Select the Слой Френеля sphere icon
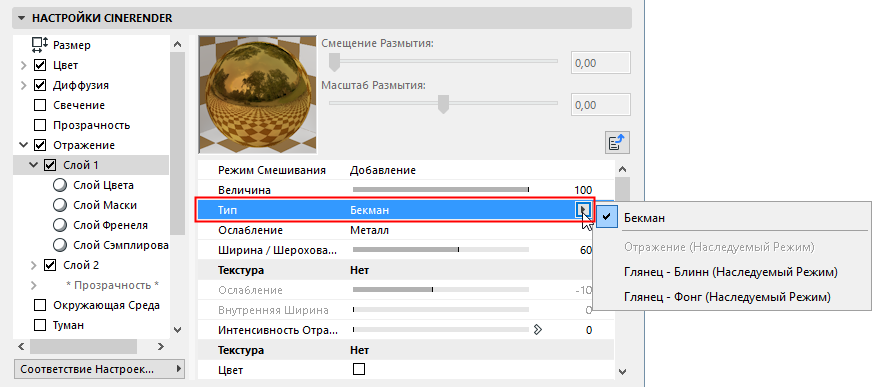This screenshot has height=387, width=872. [x=60, y=225]
